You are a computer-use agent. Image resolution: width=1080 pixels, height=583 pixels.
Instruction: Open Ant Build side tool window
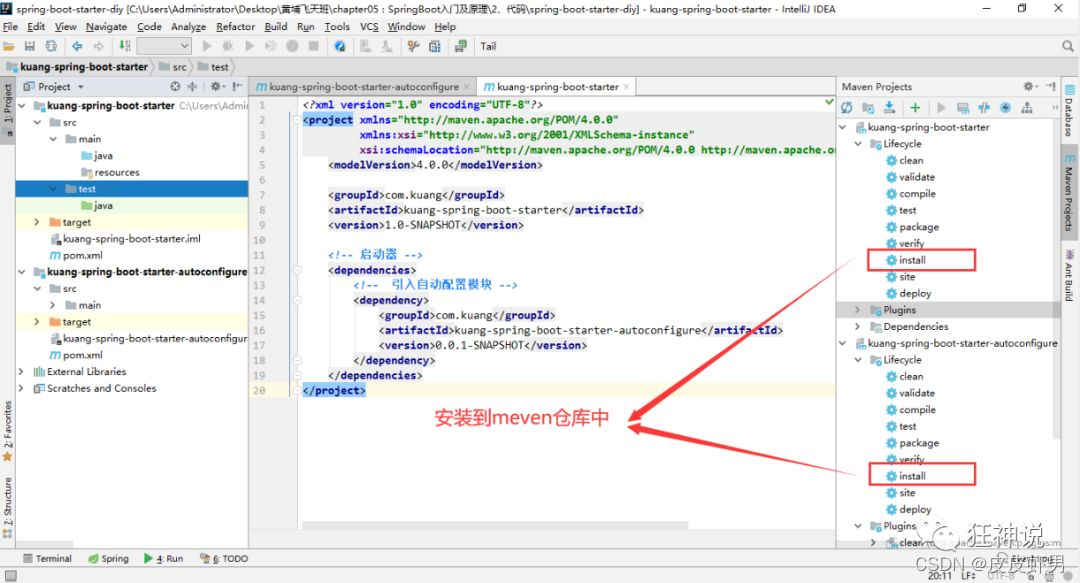point(1069,276)
